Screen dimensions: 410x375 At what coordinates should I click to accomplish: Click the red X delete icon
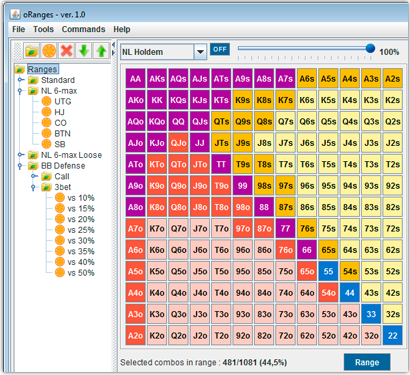[x=66, y=51]
